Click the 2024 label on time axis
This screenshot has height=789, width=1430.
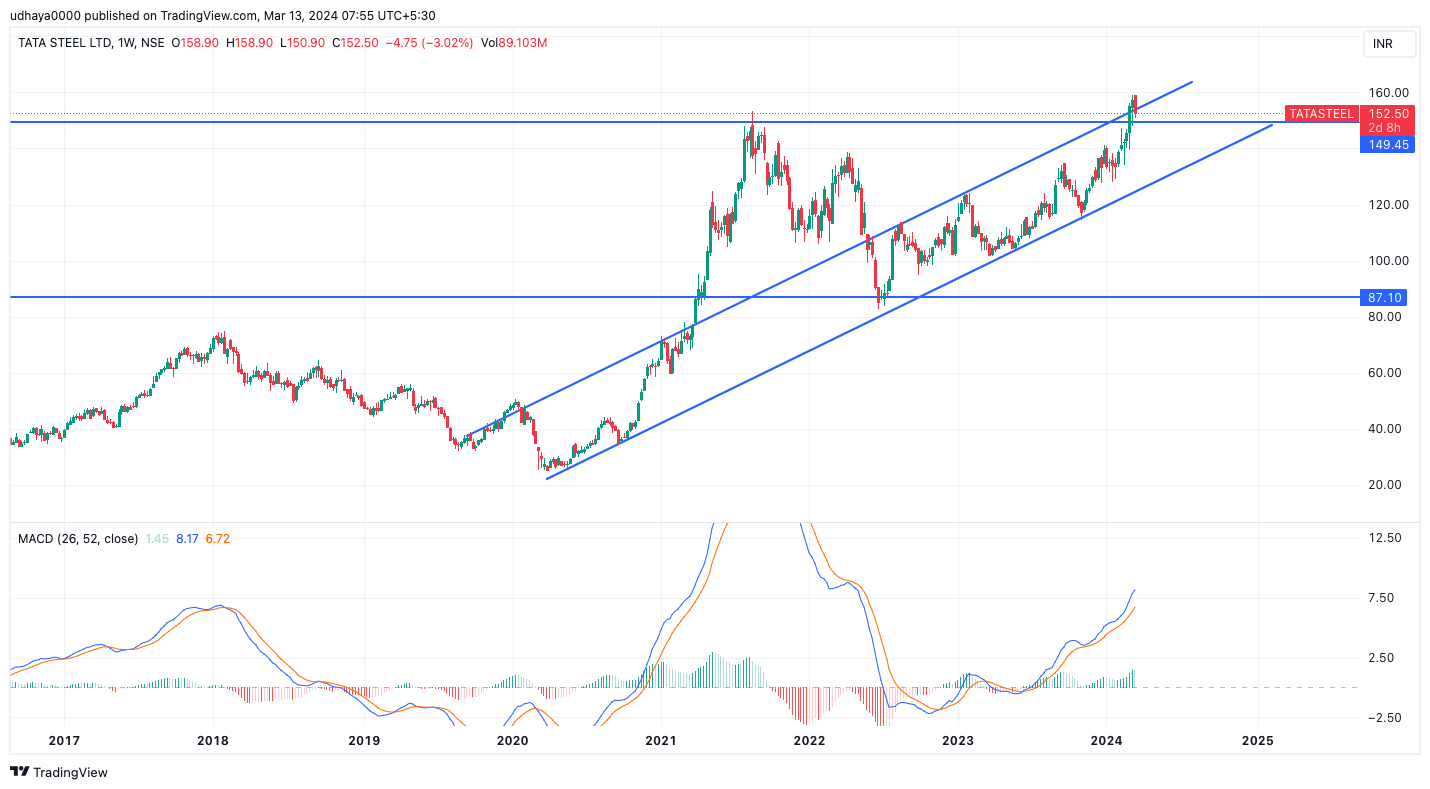[x=1106, y=741]
